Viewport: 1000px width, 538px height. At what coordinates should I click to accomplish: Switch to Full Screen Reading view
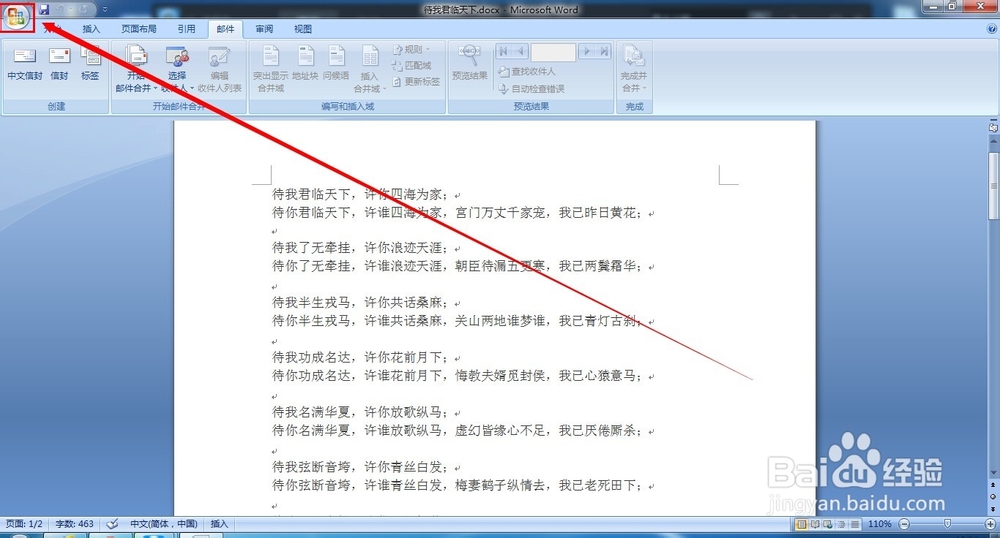coord(815,524)
